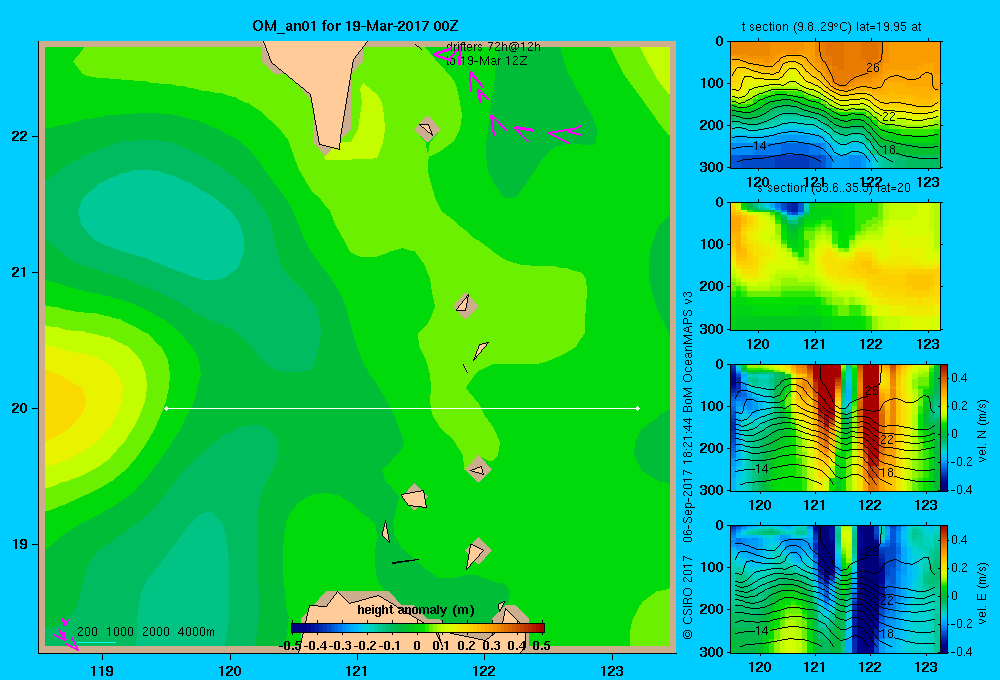Click the '200 1000 2000 4000m' bathymetry legend
Screen dimensions: 1000x680
145,632
